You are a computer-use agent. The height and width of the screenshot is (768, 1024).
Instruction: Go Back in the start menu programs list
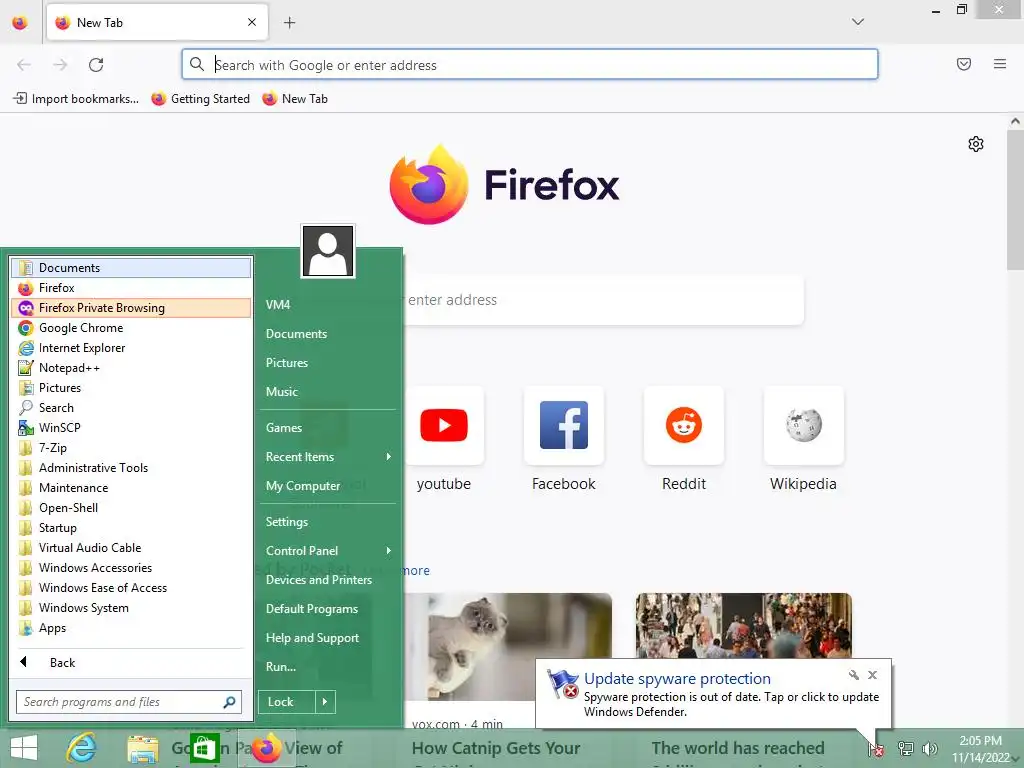131,662
